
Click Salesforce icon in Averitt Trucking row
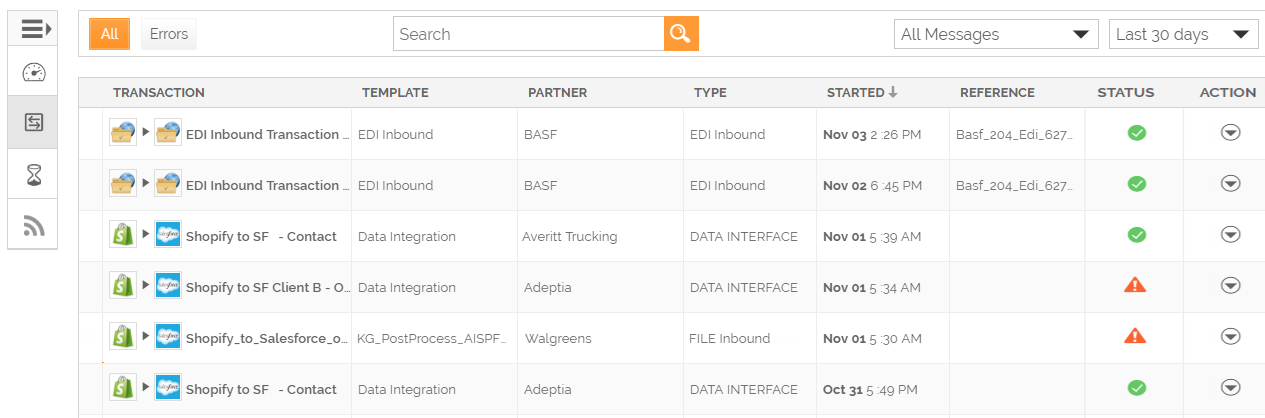tap(168, 235)
